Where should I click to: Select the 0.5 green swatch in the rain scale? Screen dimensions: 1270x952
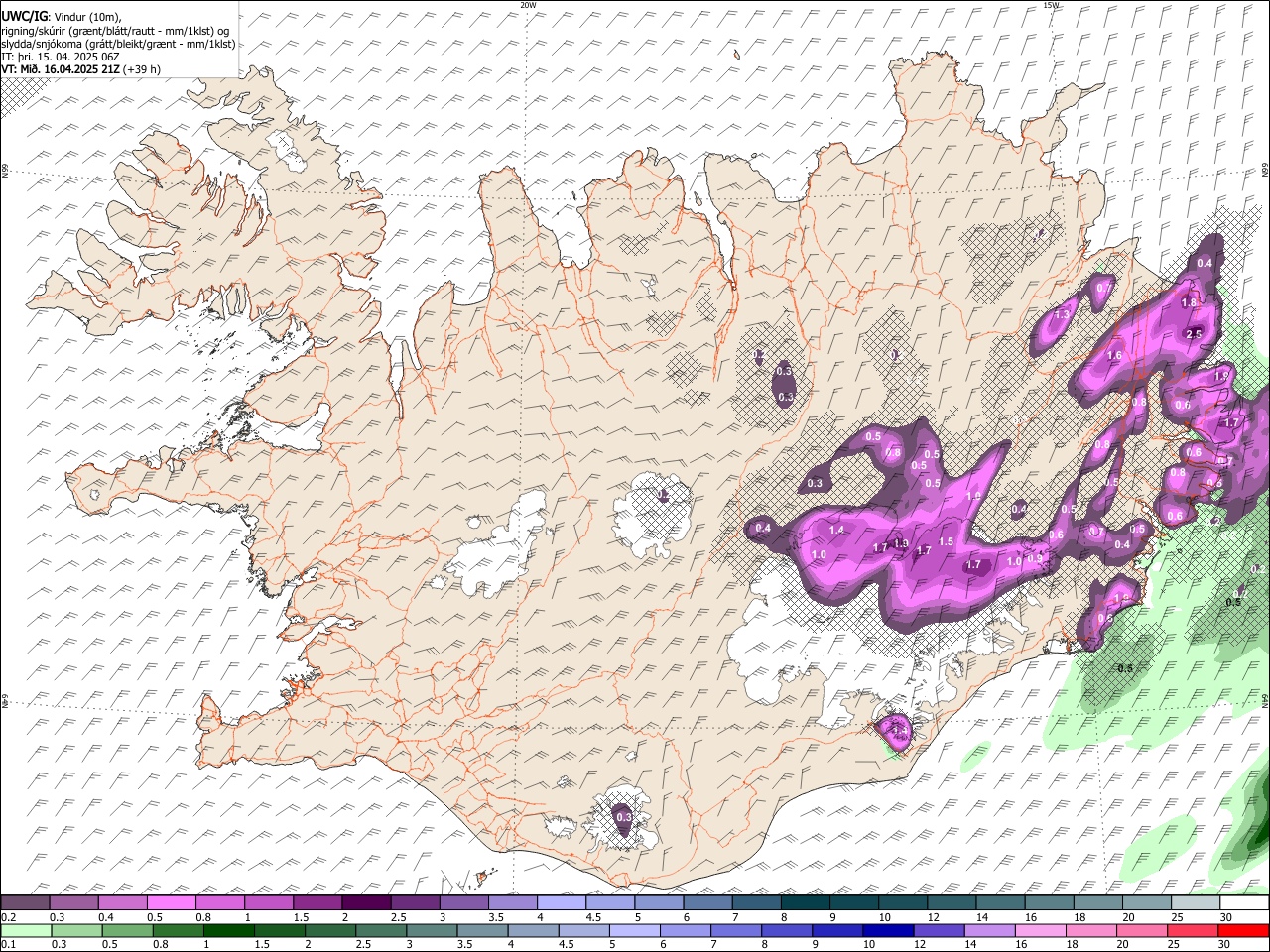[128, 930]
